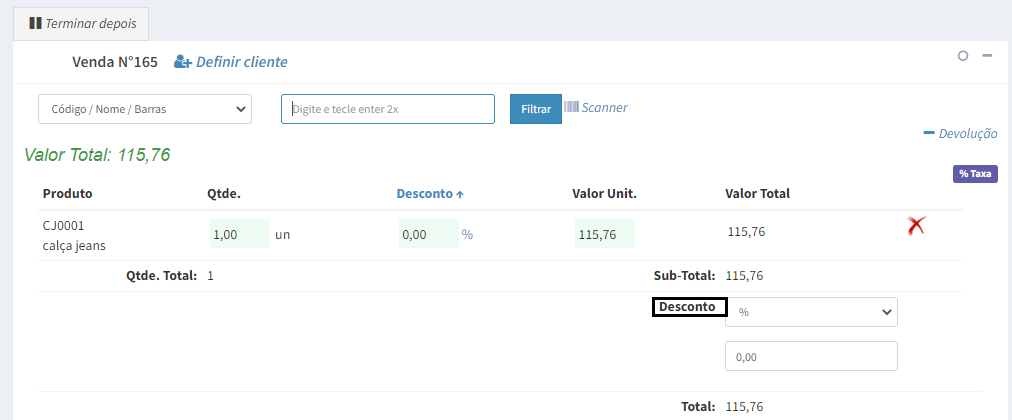
Task: Open the Código / Nome / Barras dropdown
Action: 145,108
